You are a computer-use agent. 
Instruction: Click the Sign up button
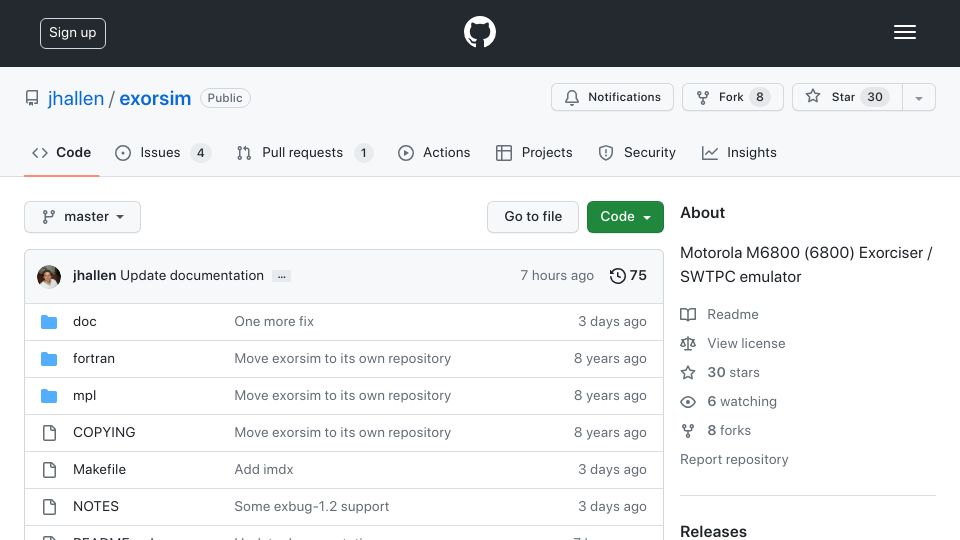click(x=73, y=33)
